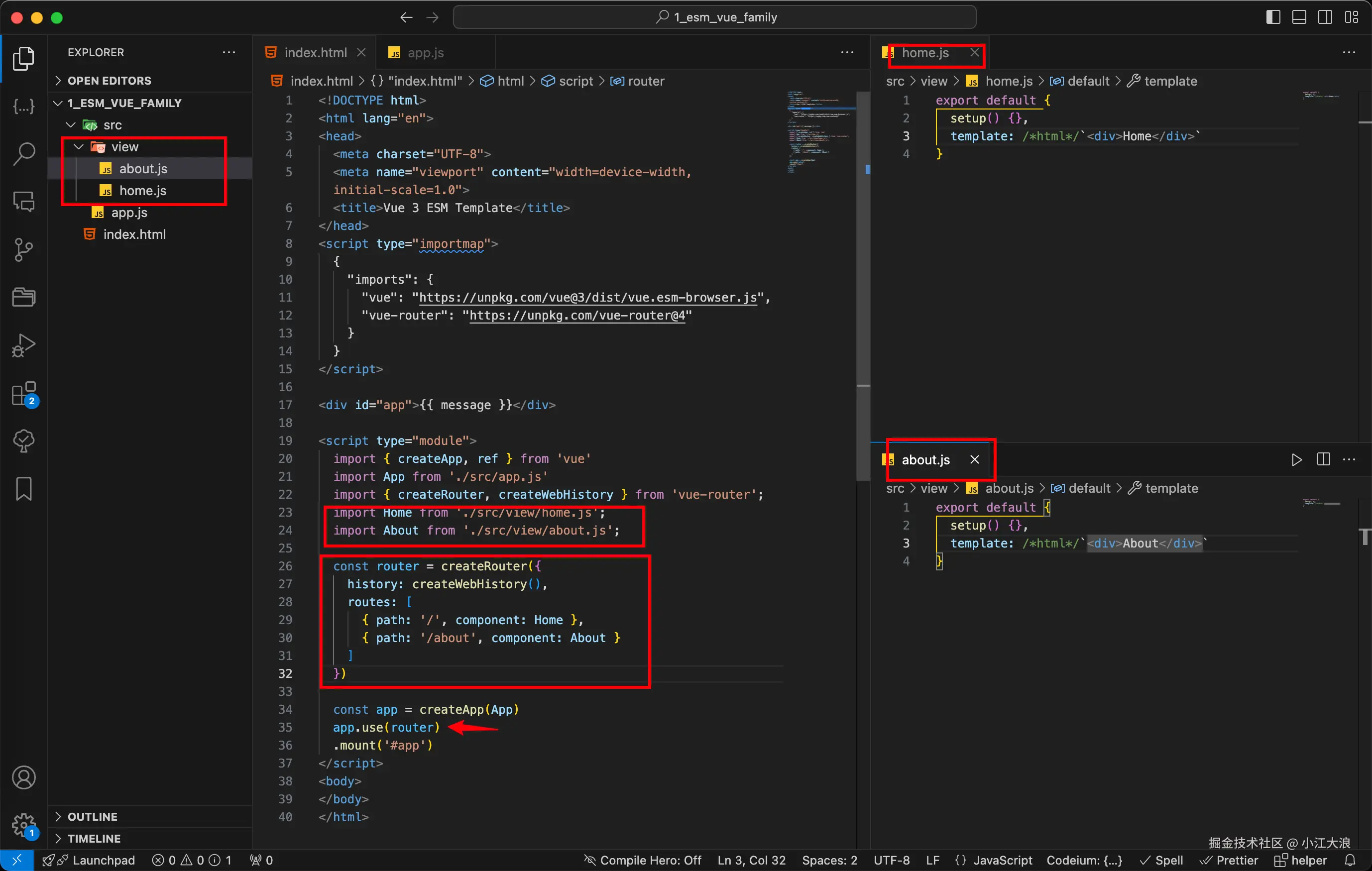Toggle the Secondary Side Bar layout button
The height and width of the screenshot is (871, 1372).
1325,17
